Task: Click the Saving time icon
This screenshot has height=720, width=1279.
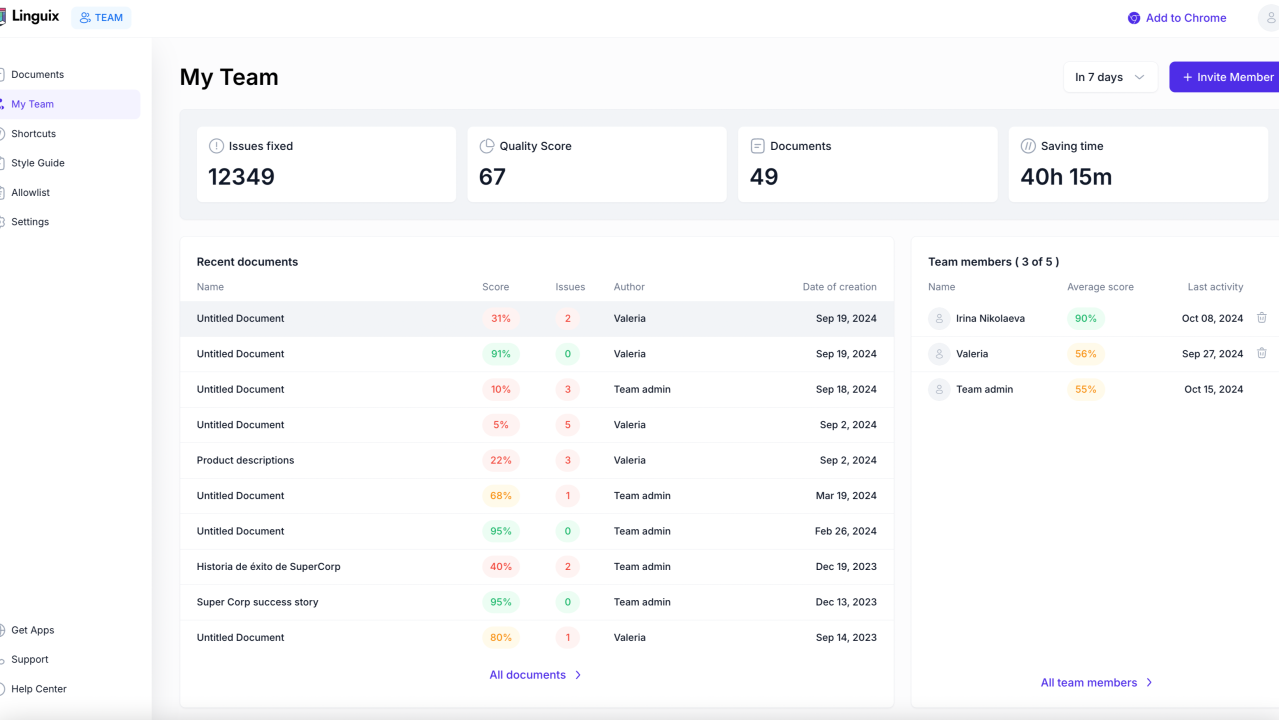Action: tap(1028, 146)
